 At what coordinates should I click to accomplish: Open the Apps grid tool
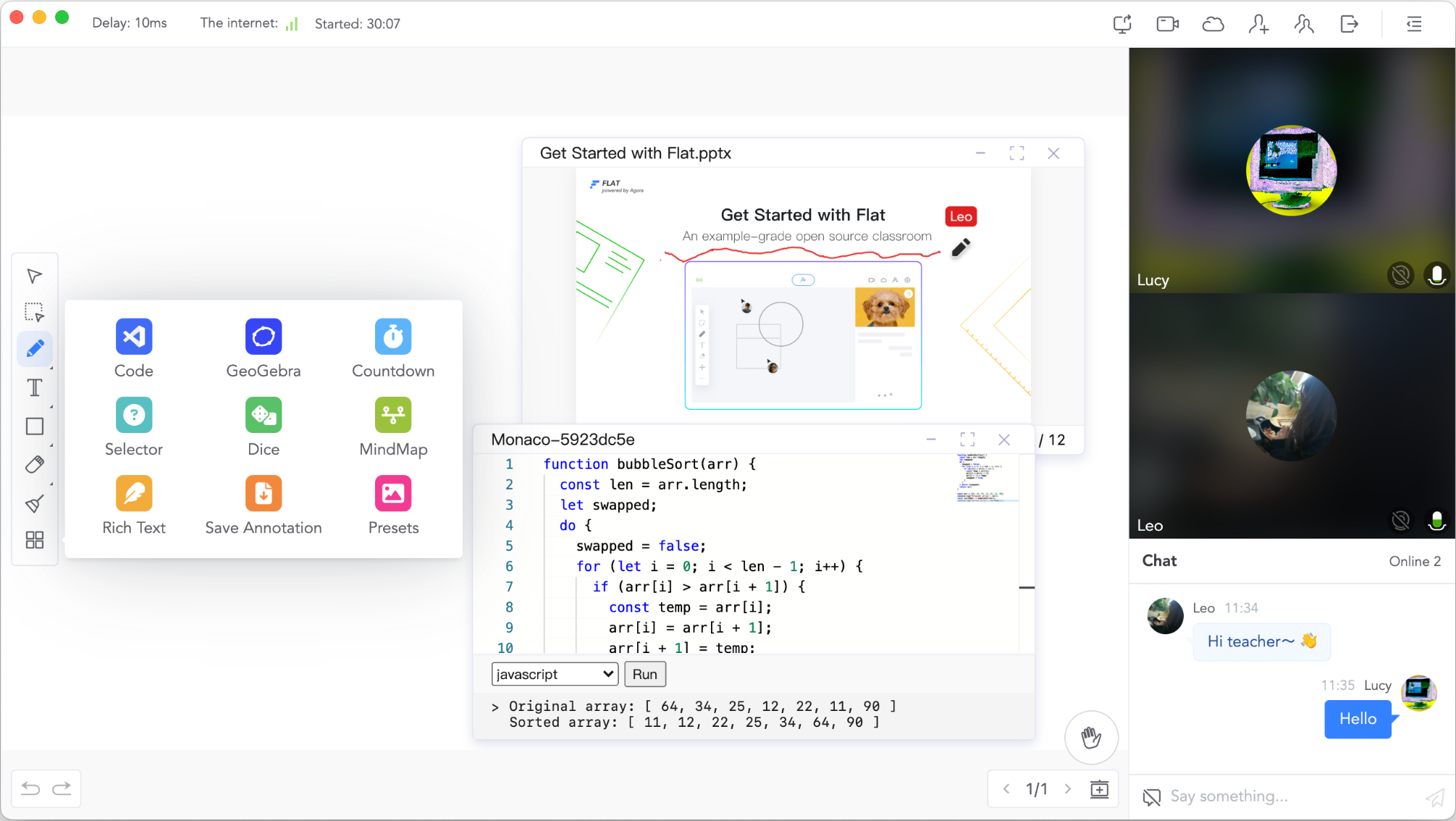tap(34, 540)
